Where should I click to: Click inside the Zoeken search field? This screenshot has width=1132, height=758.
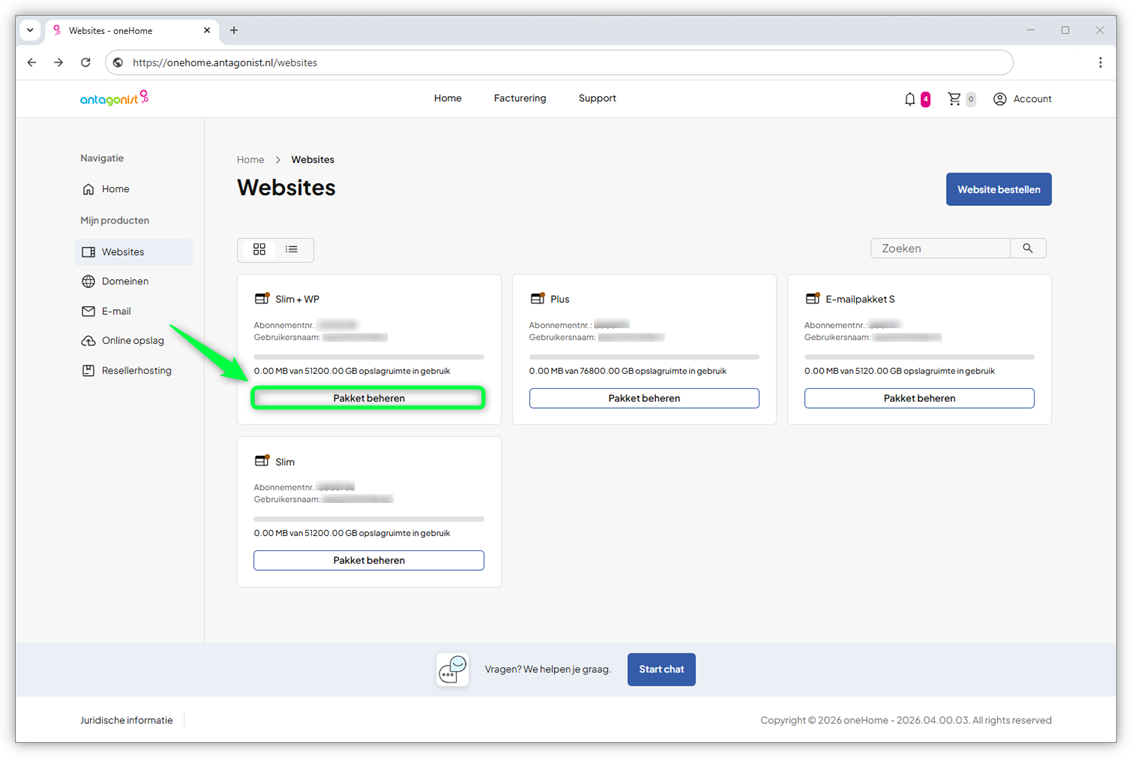click(940, 247)
